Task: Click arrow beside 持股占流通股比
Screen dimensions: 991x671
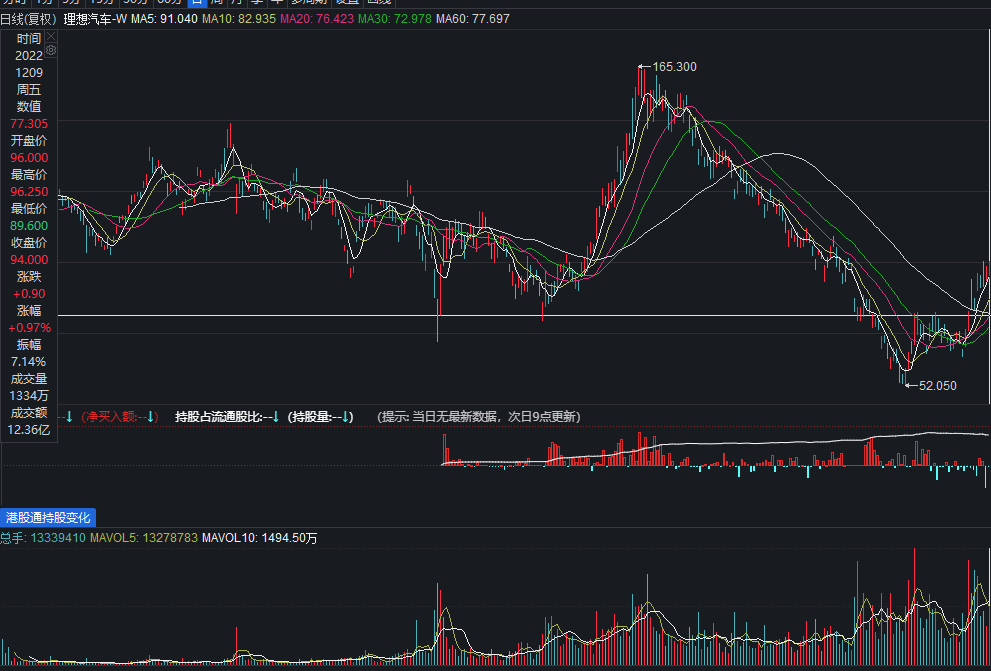Action: point(276,416)
